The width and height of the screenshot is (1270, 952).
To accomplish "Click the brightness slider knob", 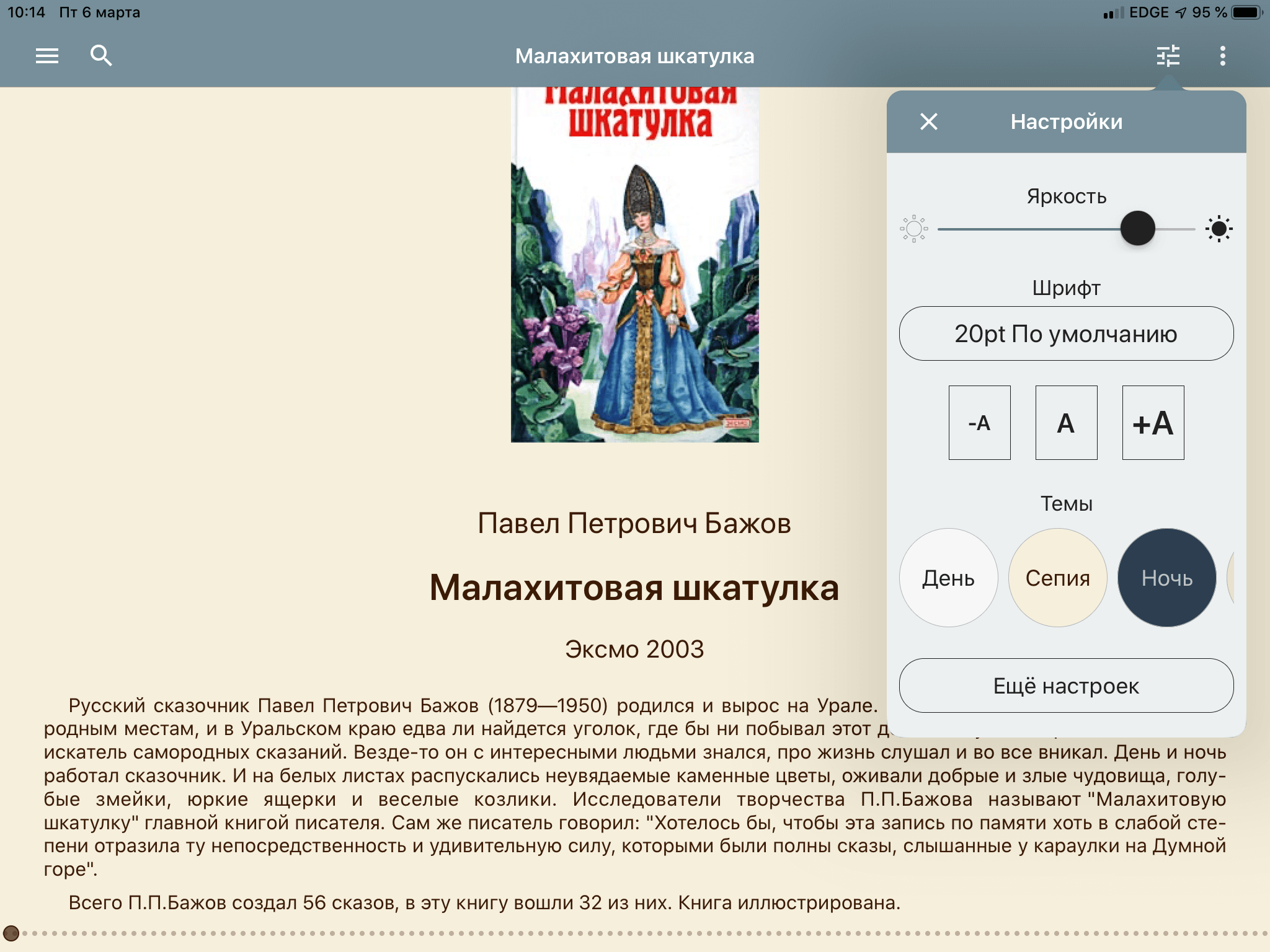I will (1137, 229).
